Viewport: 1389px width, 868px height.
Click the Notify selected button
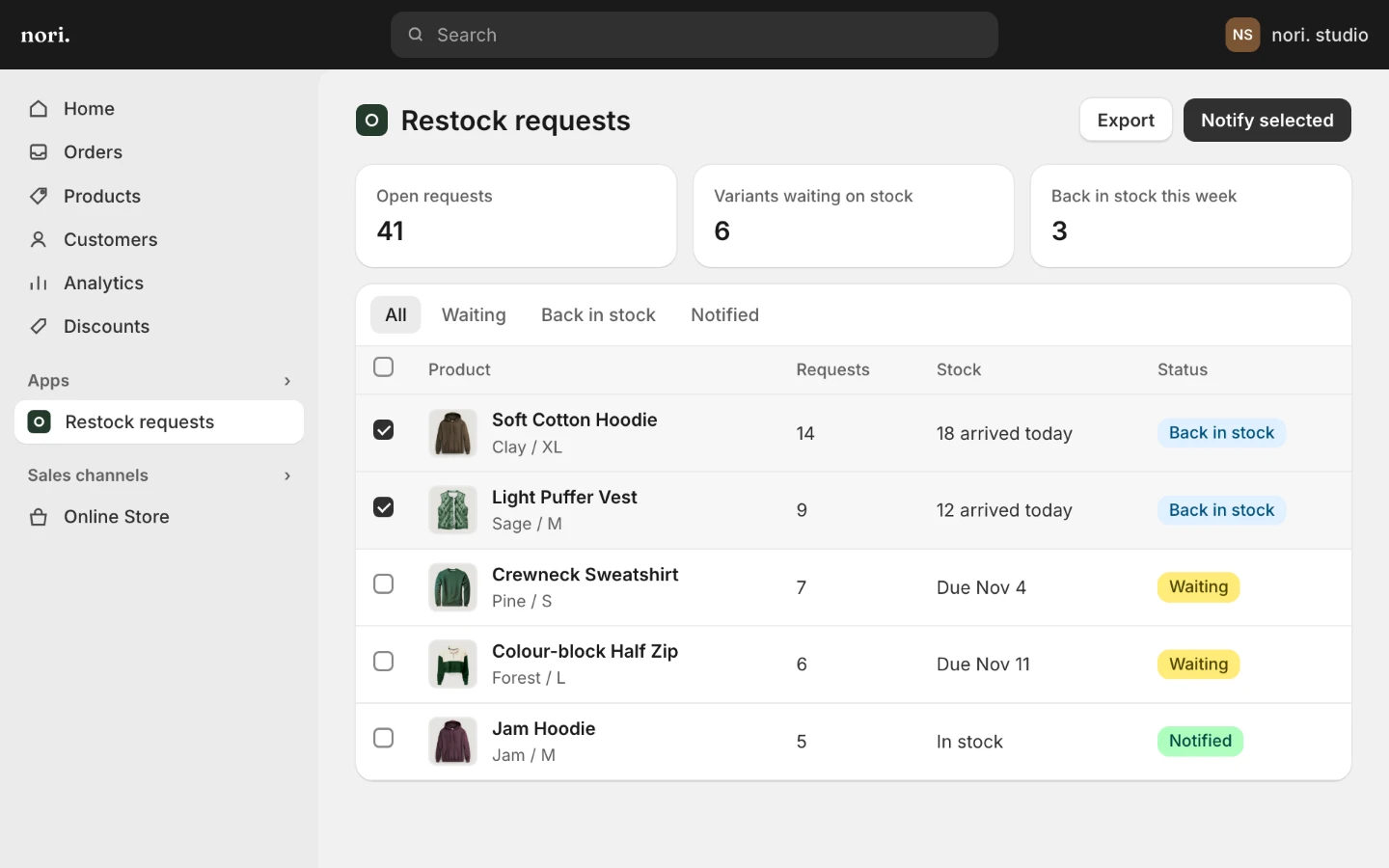click(x=1266, y=121)
